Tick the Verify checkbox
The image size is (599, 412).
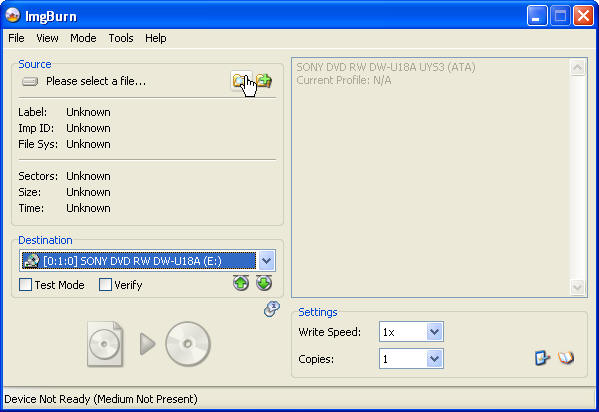105,285
